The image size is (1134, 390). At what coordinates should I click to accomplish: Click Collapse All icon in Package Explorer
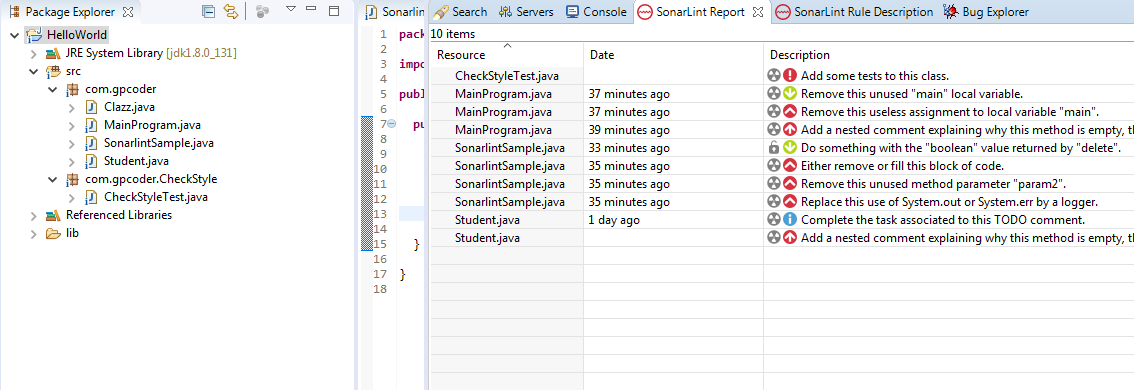(x=208, y=12)
